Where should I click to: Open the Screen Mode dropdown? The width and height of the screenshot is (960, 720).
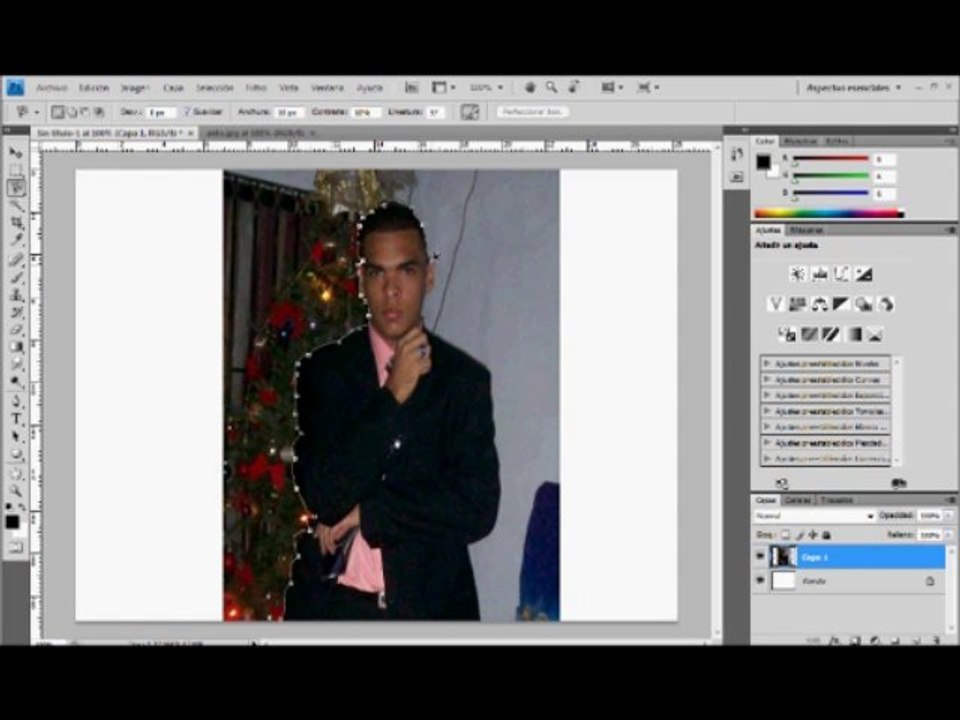pyautogui.click(x=649, y=88)
